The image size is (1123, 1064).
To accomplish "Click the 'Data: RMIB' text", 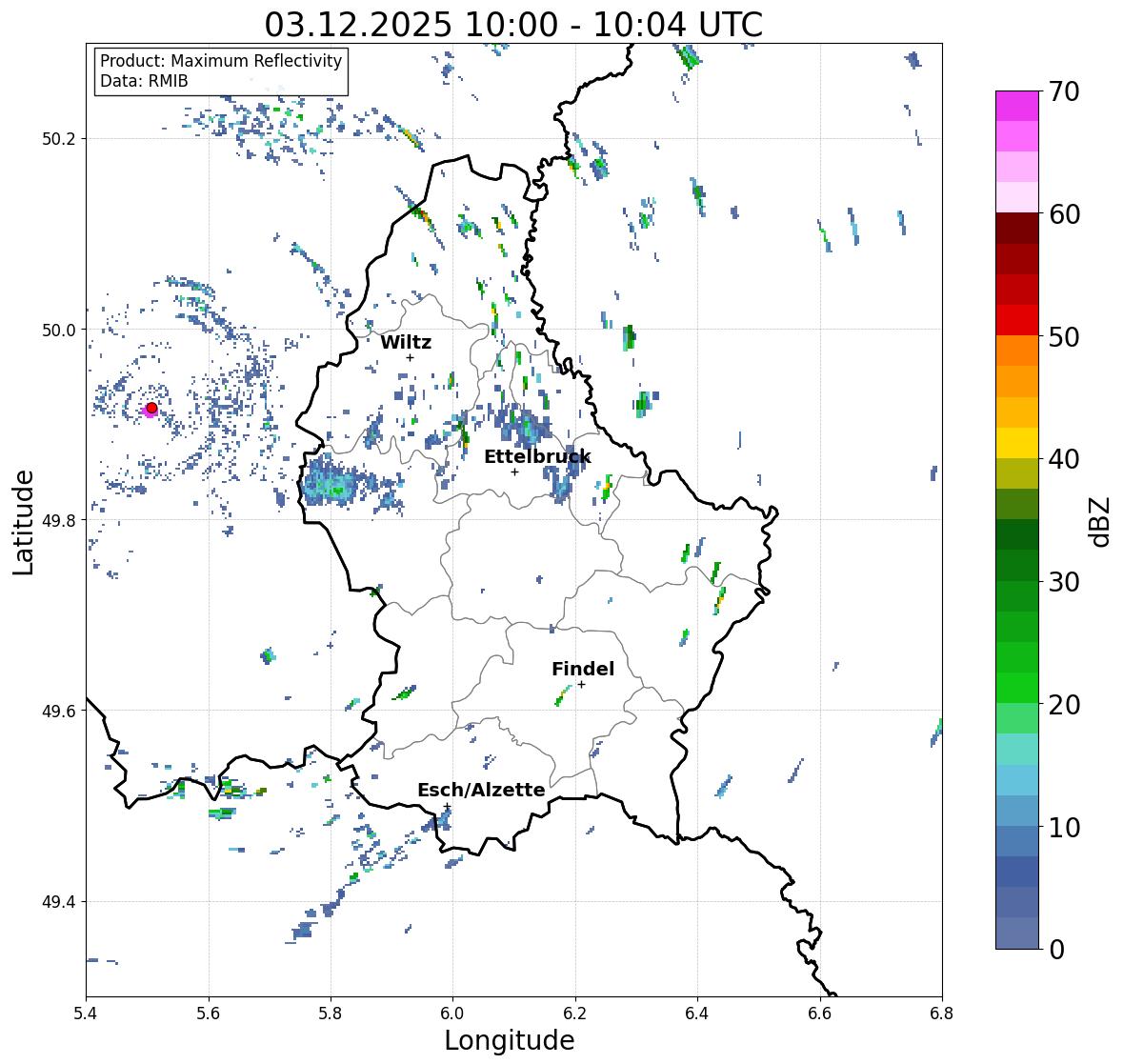I will click(x=144, y=81).
